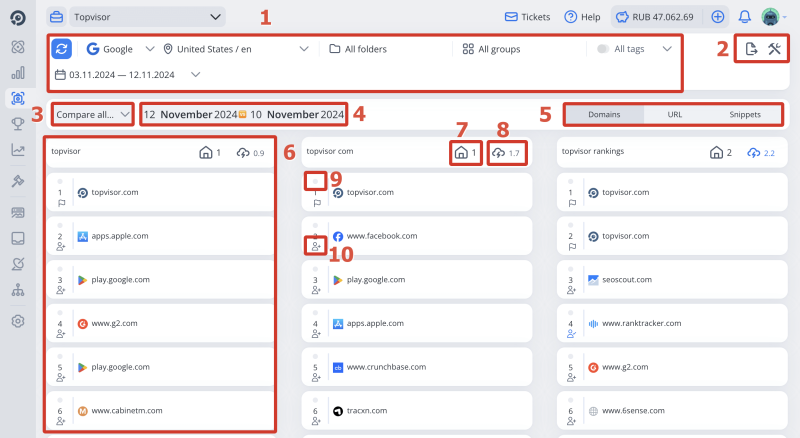This screenshot has height=438, width=800.
Task: Open the bar chart sidebar section
Action: tap(18, 72)
